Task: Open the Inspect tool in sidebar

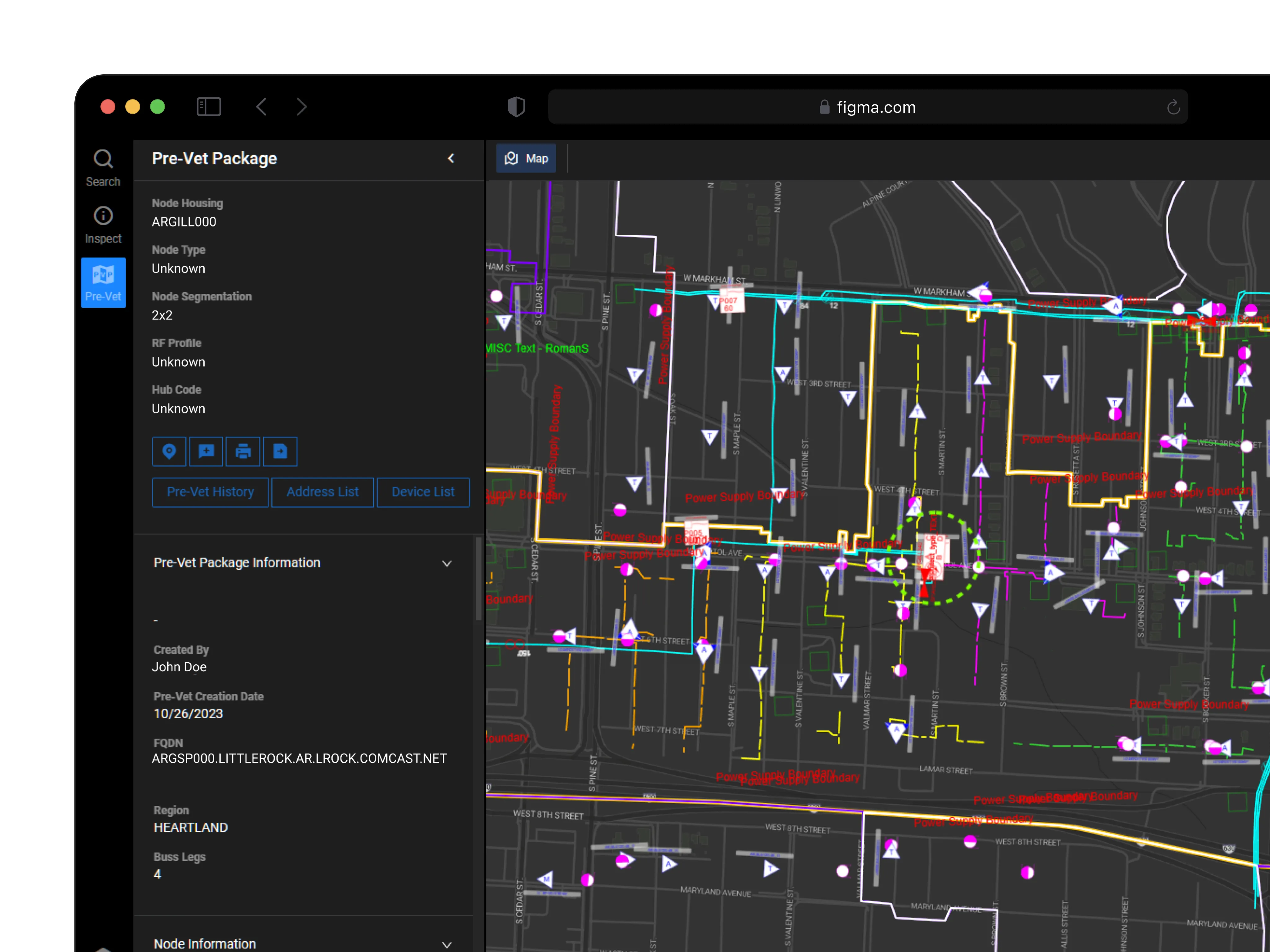Action: click(103, 225)
